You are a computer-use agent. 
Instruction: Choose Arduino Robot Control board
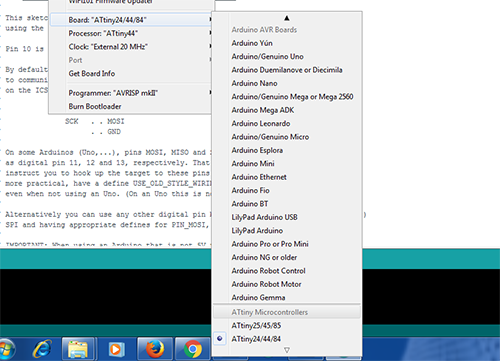(x=287, y=271)
